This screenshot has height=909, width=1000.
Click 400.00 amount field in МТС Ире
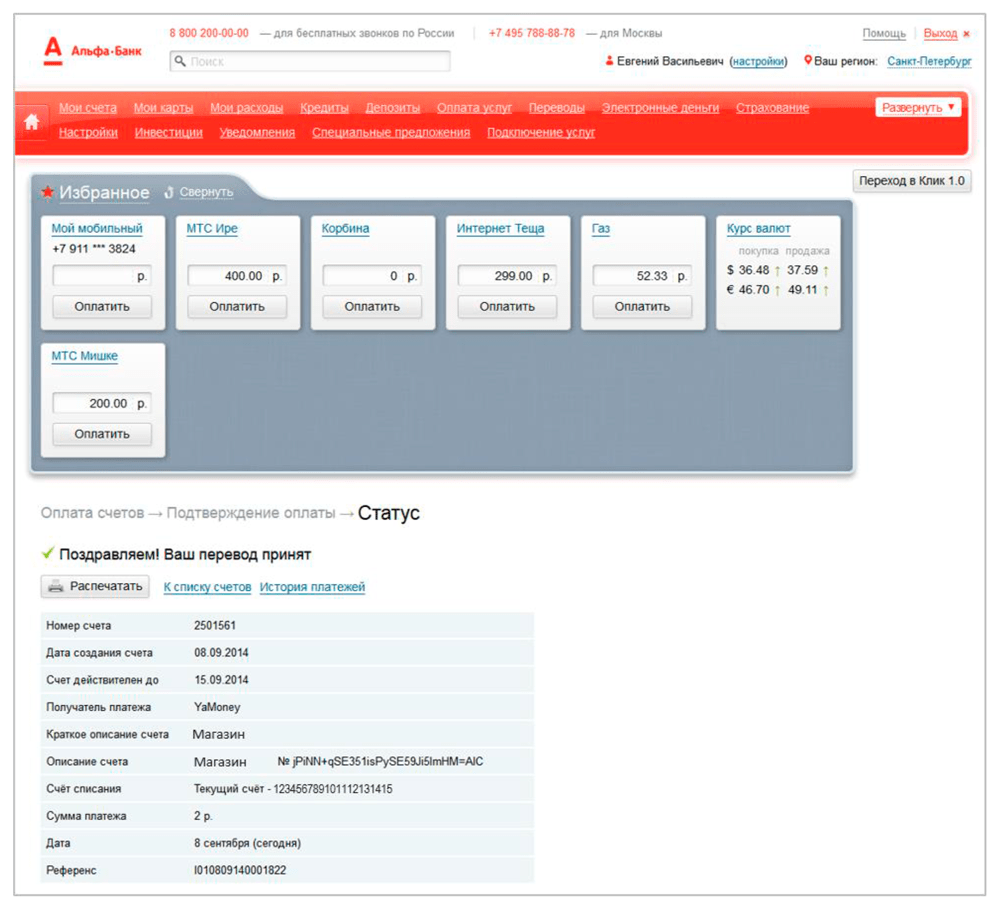click(237, 276)
